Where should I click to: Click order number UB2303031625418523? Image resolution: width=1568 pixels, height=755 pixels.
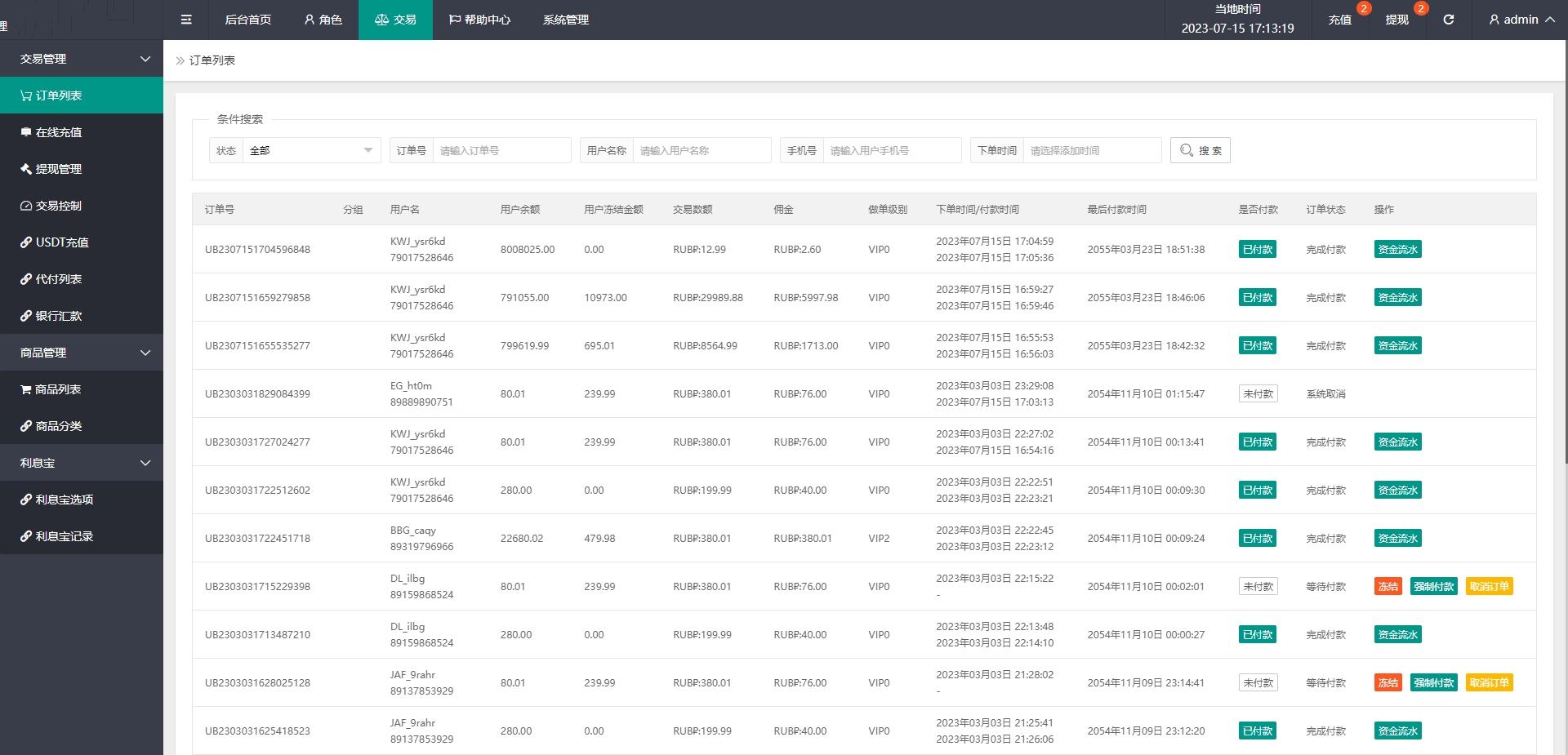tap(257, 731)
